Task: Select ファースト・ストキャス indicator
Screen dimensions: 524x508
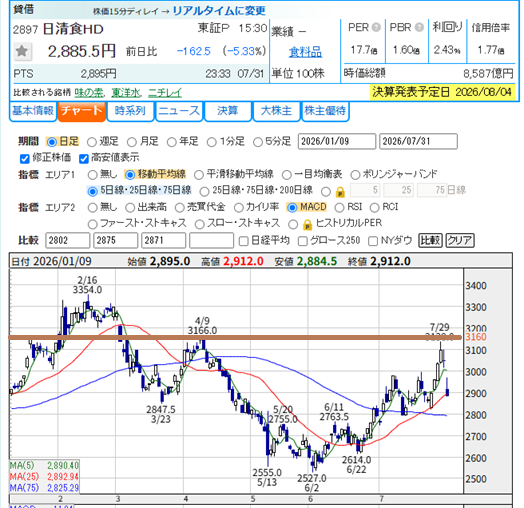Action: 92,224
